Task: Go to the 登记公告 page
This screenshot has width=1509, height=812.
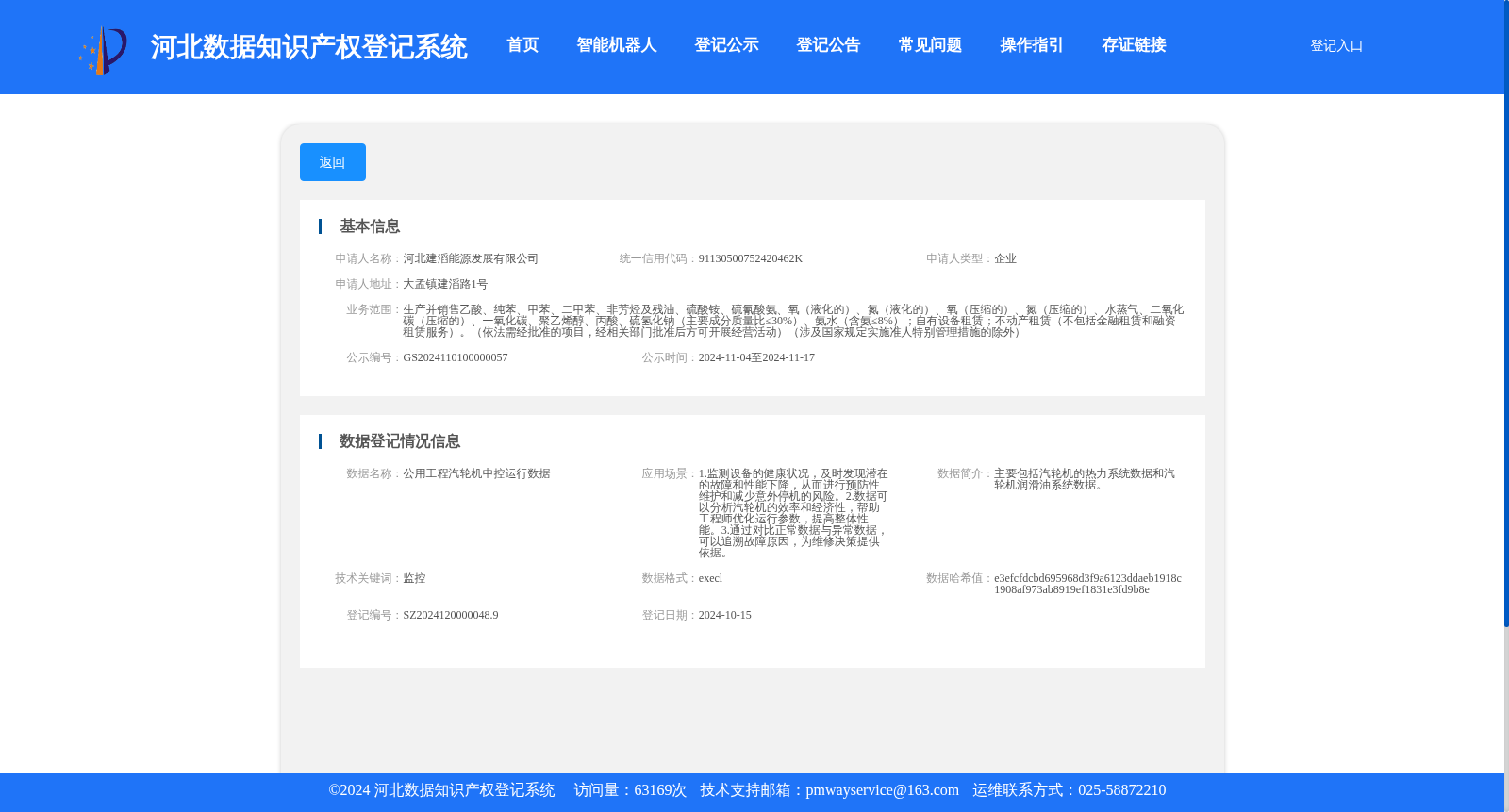Action: click(828, 45)
